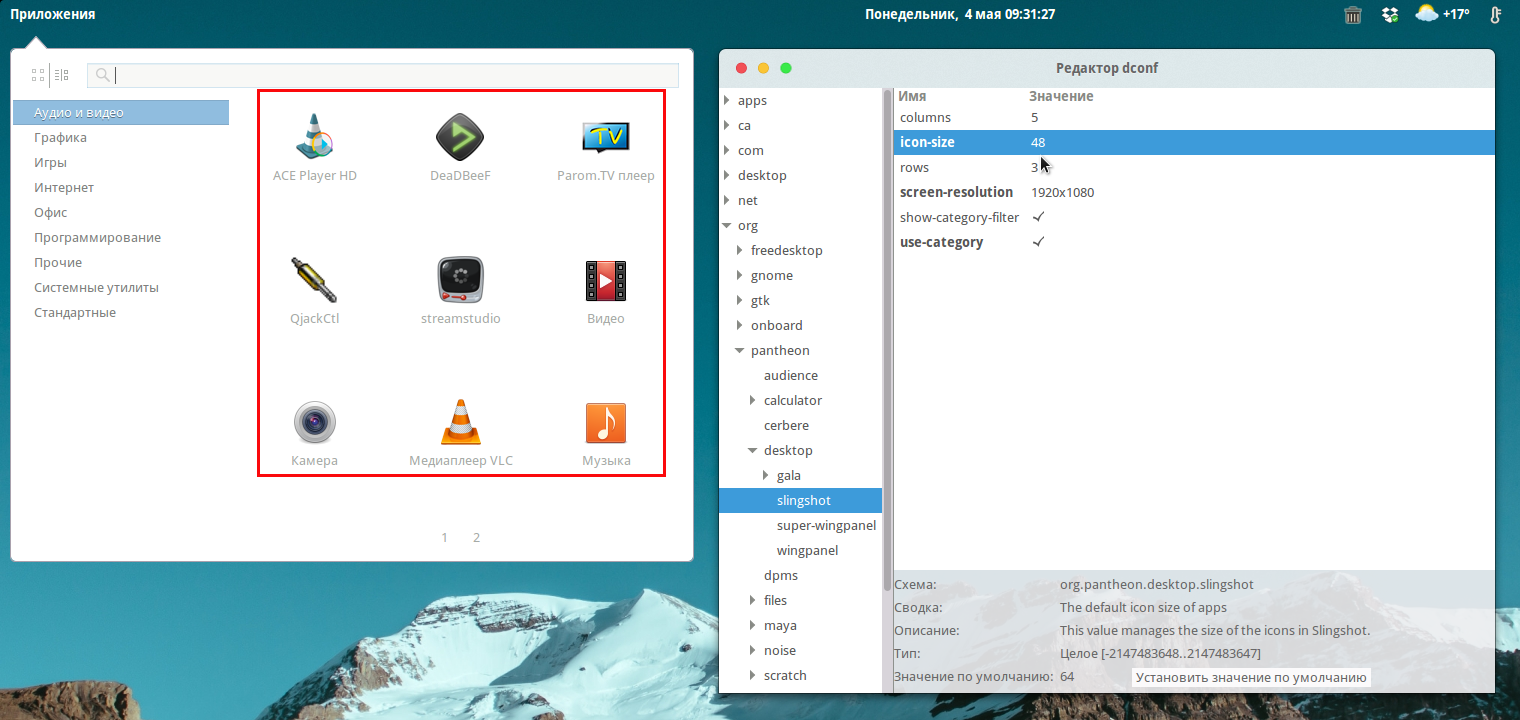Image resolution: width=1520 pixels, height=720 pixels.
Task: Expand the files tree node
Action: click(753, 600)
